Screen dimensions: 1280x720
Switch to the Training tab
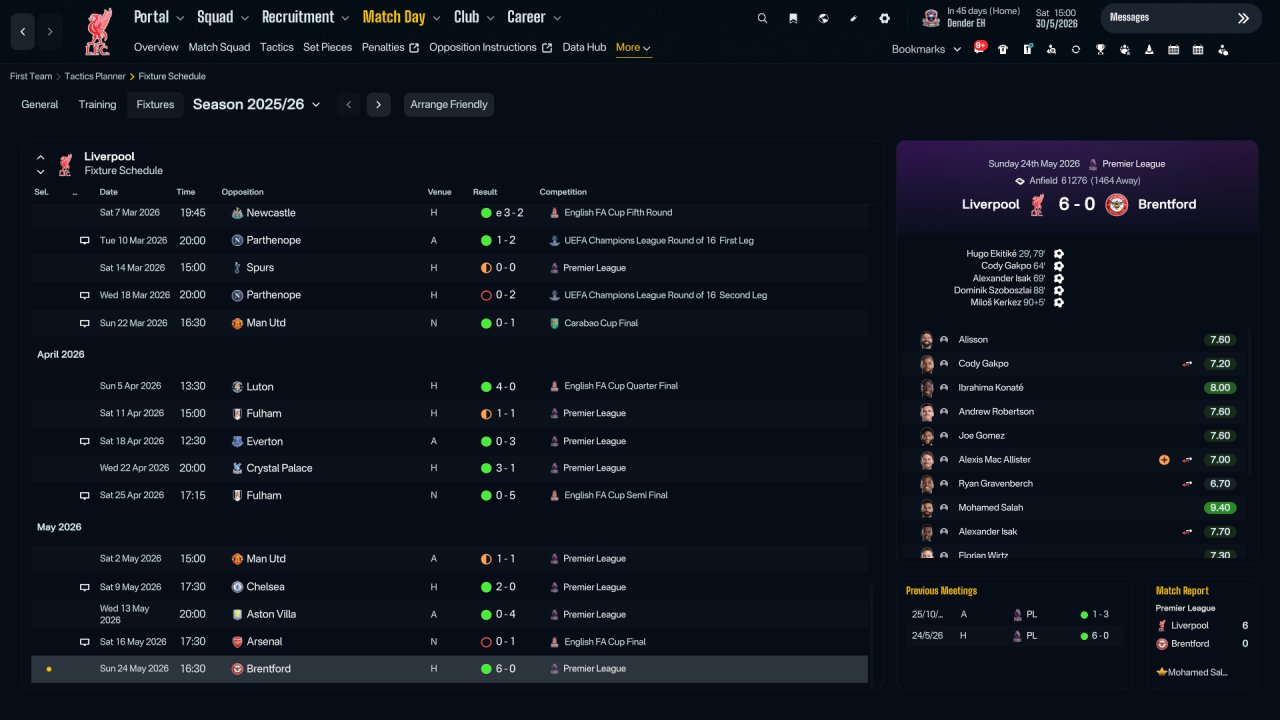pyautogui.click(x=98, y=104)
